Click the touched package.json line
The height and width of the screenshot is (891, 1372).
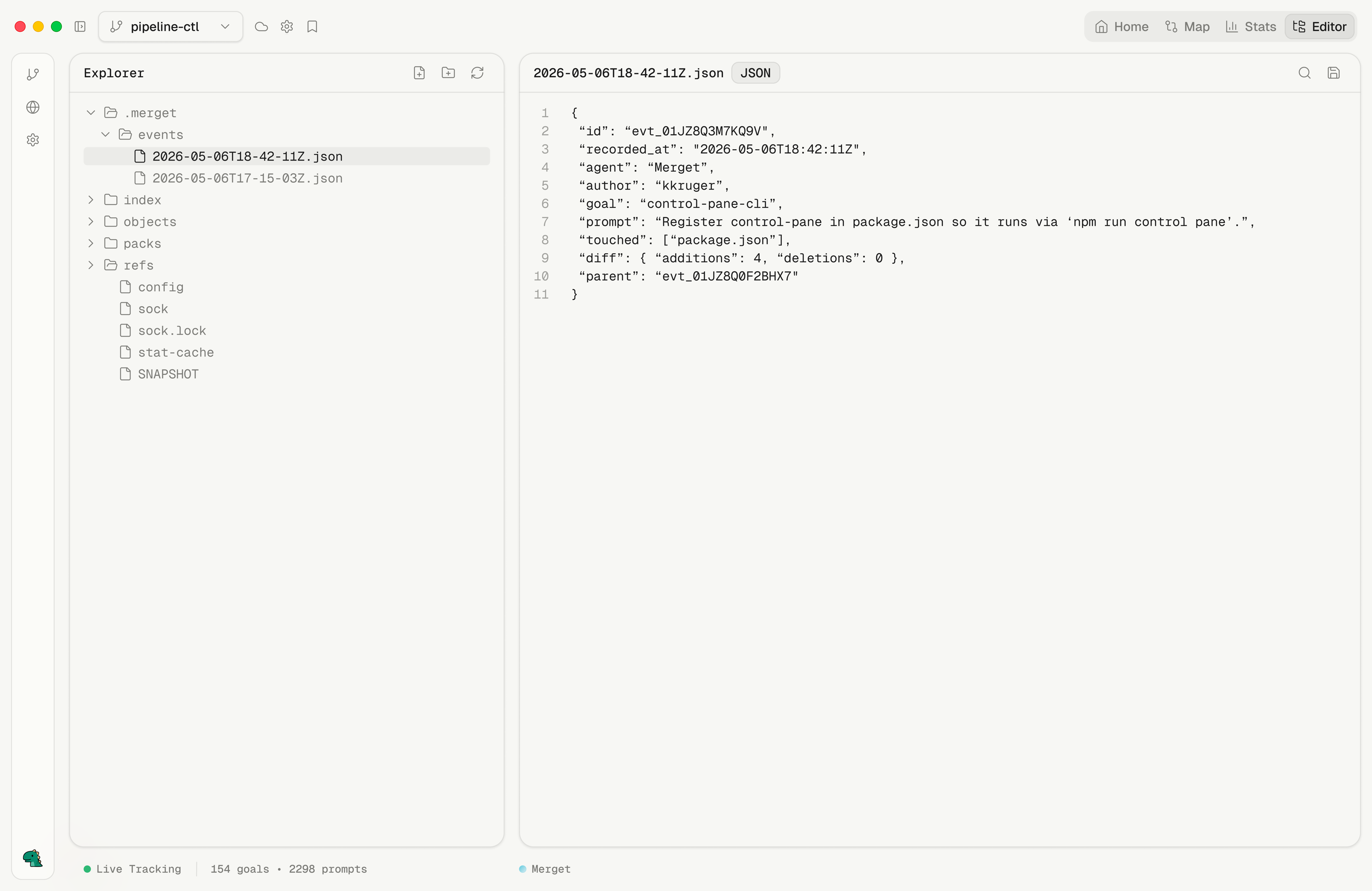684,240
